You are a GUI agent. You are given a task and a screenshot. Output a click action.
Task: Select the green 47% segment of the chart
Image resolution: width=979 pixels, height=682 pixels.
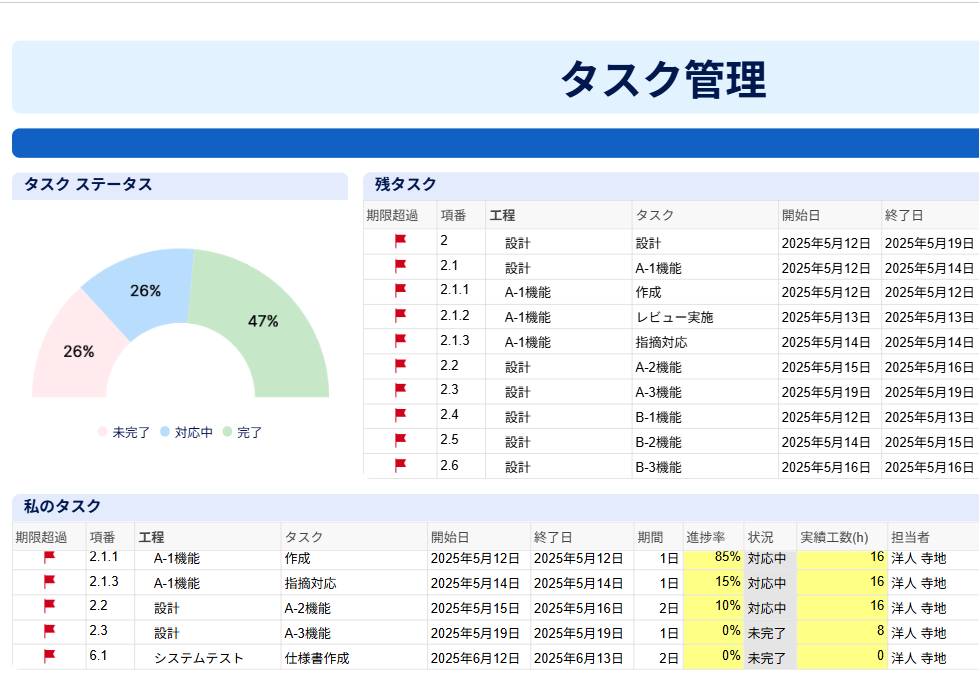point(265,320)
